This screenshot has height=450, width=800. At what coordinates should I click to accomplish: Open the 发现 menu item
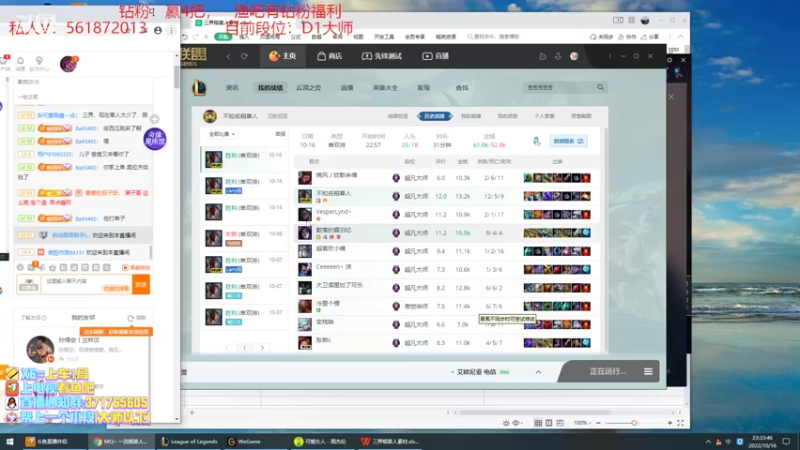point(423,88)
